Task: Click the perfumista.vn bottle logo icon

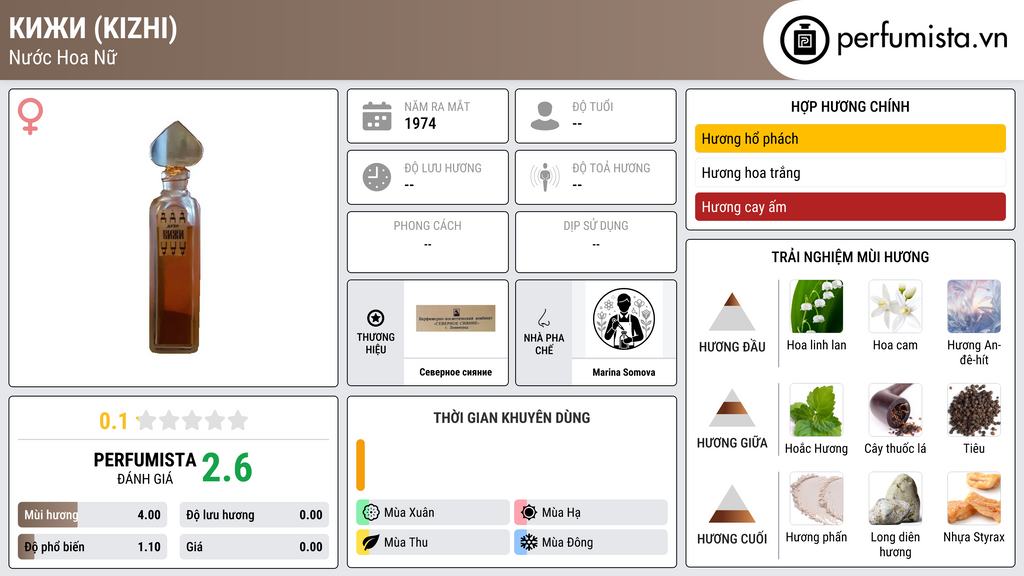Action: pyautogui.click(x=804, y=40)
